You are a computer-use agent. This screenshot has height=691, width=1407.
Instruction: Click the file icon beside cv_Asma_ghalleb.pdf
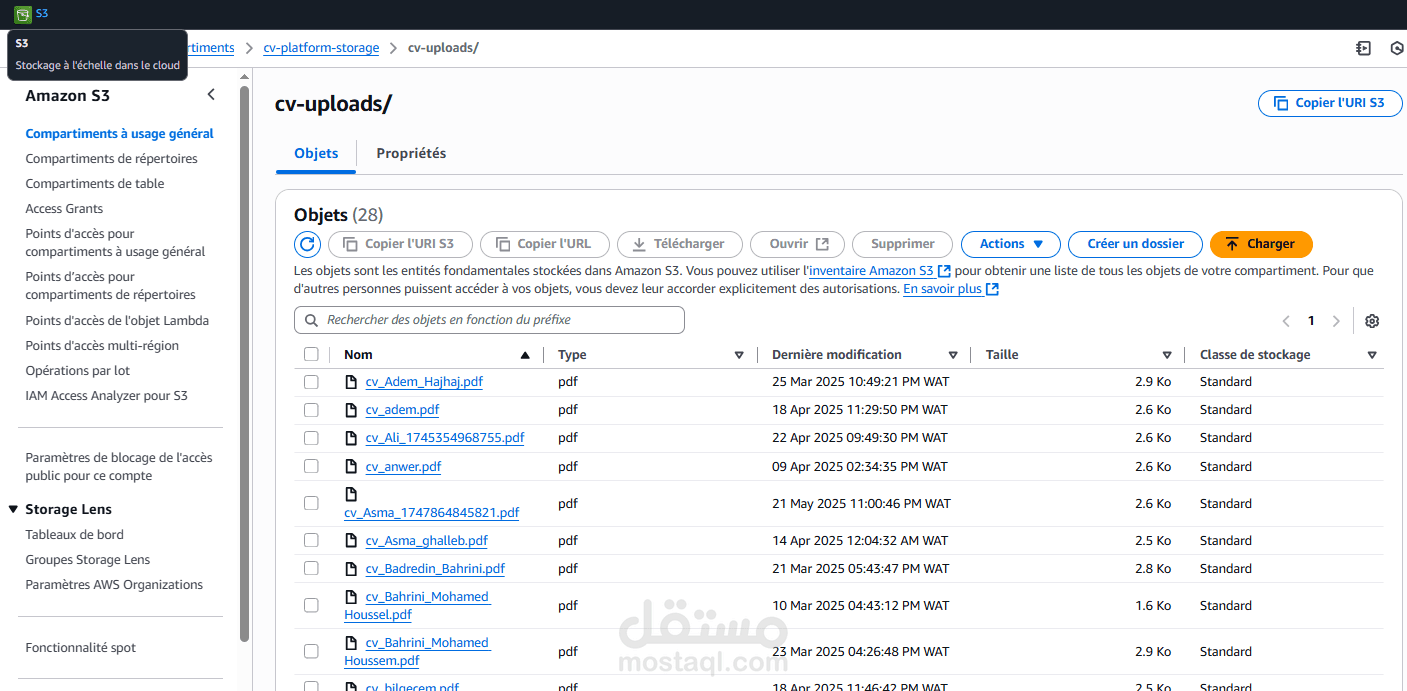coord(351,540)
